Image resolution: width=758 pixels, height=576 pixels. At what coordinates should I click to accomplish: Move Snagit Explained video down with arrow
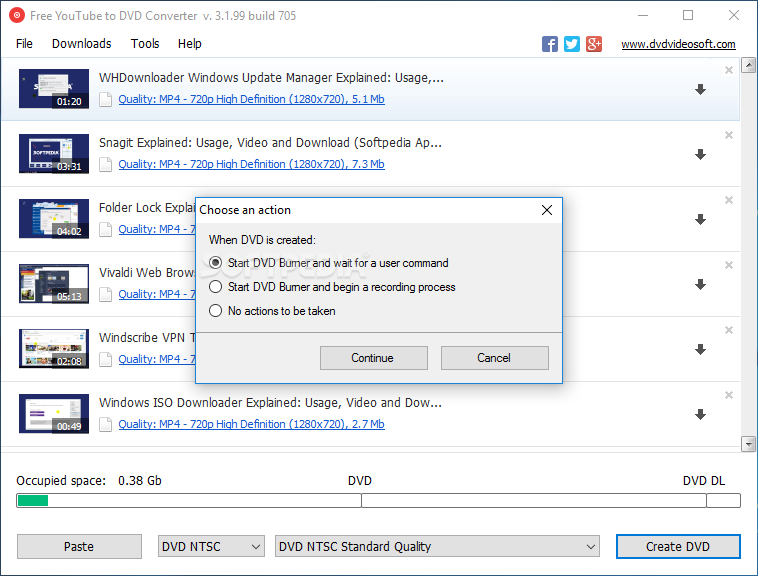[700, 155]
